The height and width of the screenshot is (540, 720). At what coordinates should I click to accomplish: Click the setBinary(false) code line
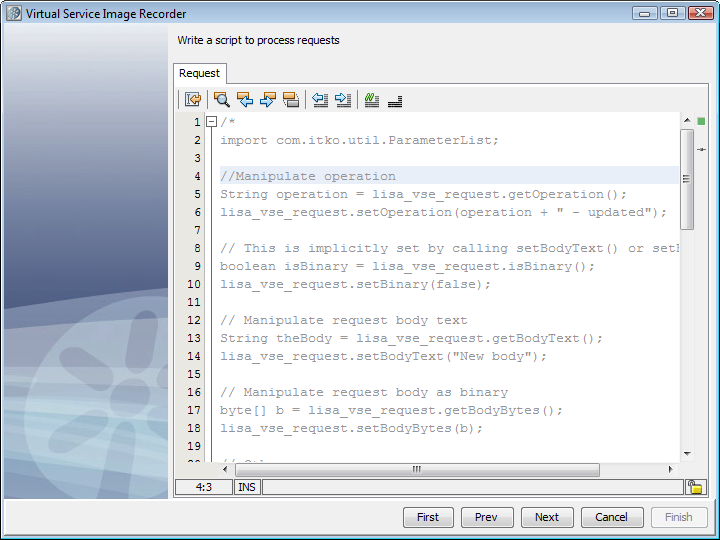[355, 284]
